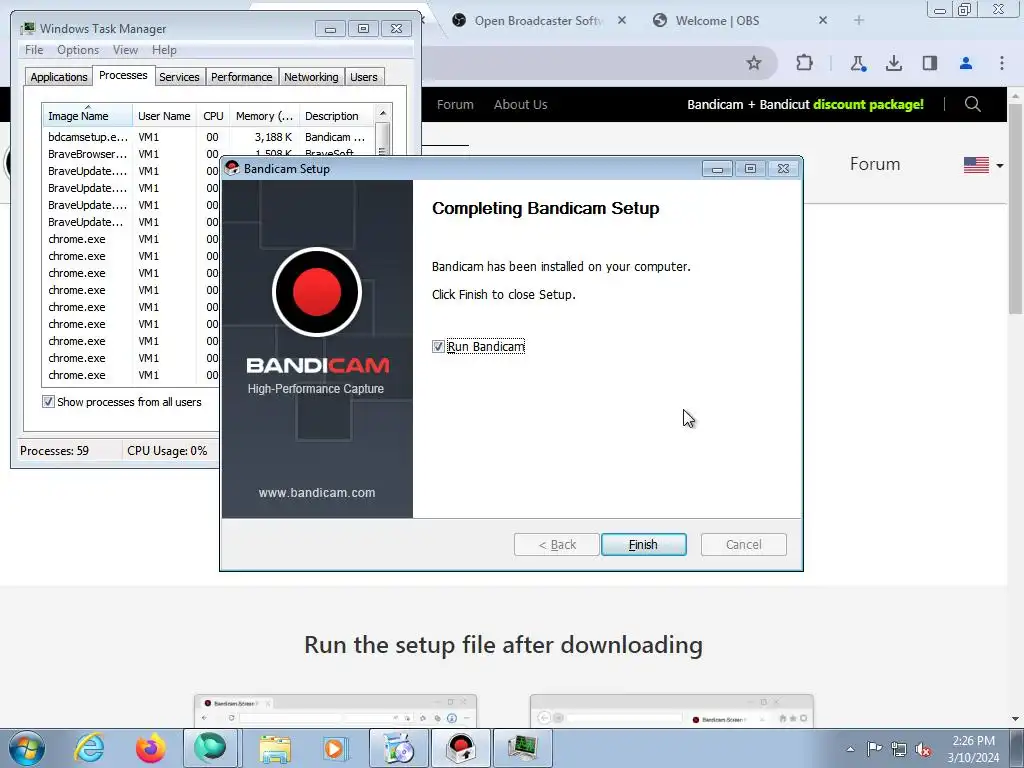Open the Chrome Labs flask icon
1024x768 pixels.
tap(857, 63)
